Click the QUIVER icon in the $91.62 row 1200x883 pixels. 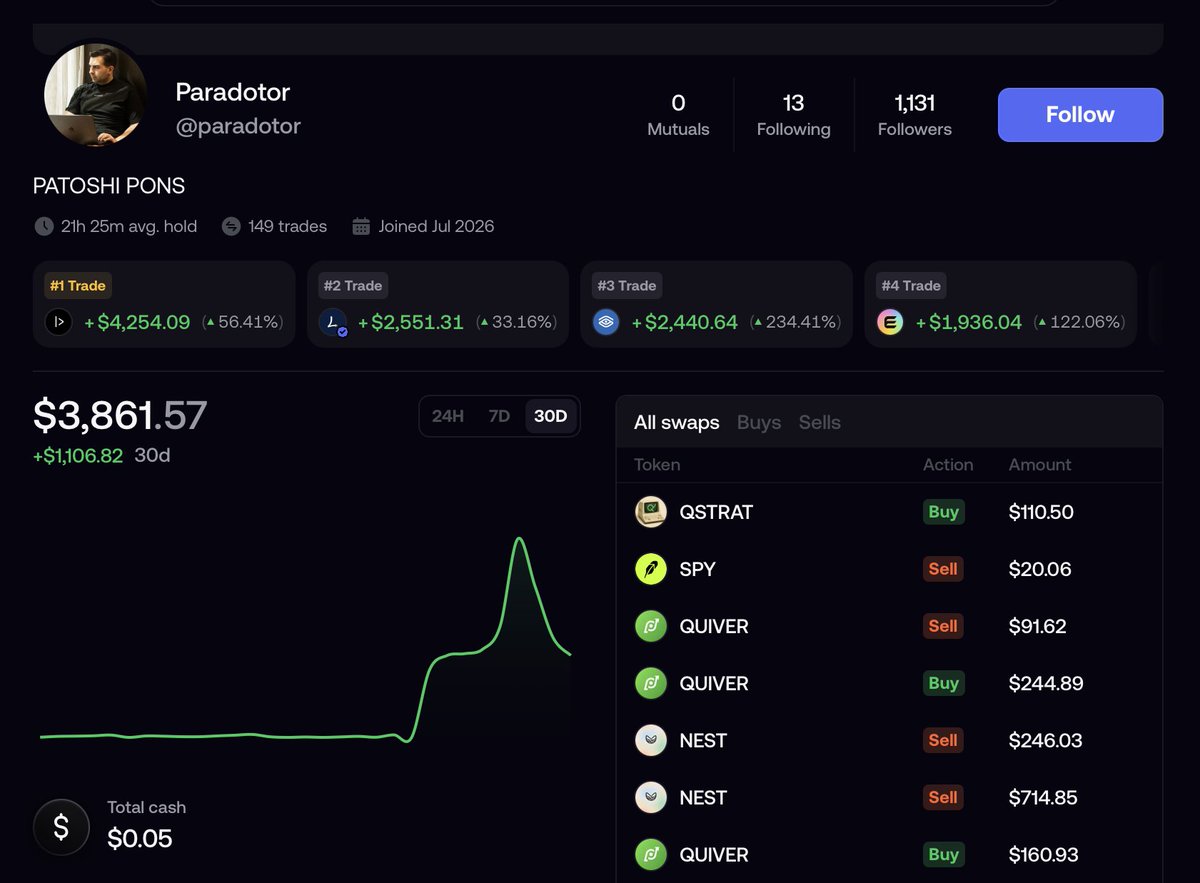coord(651,626)
